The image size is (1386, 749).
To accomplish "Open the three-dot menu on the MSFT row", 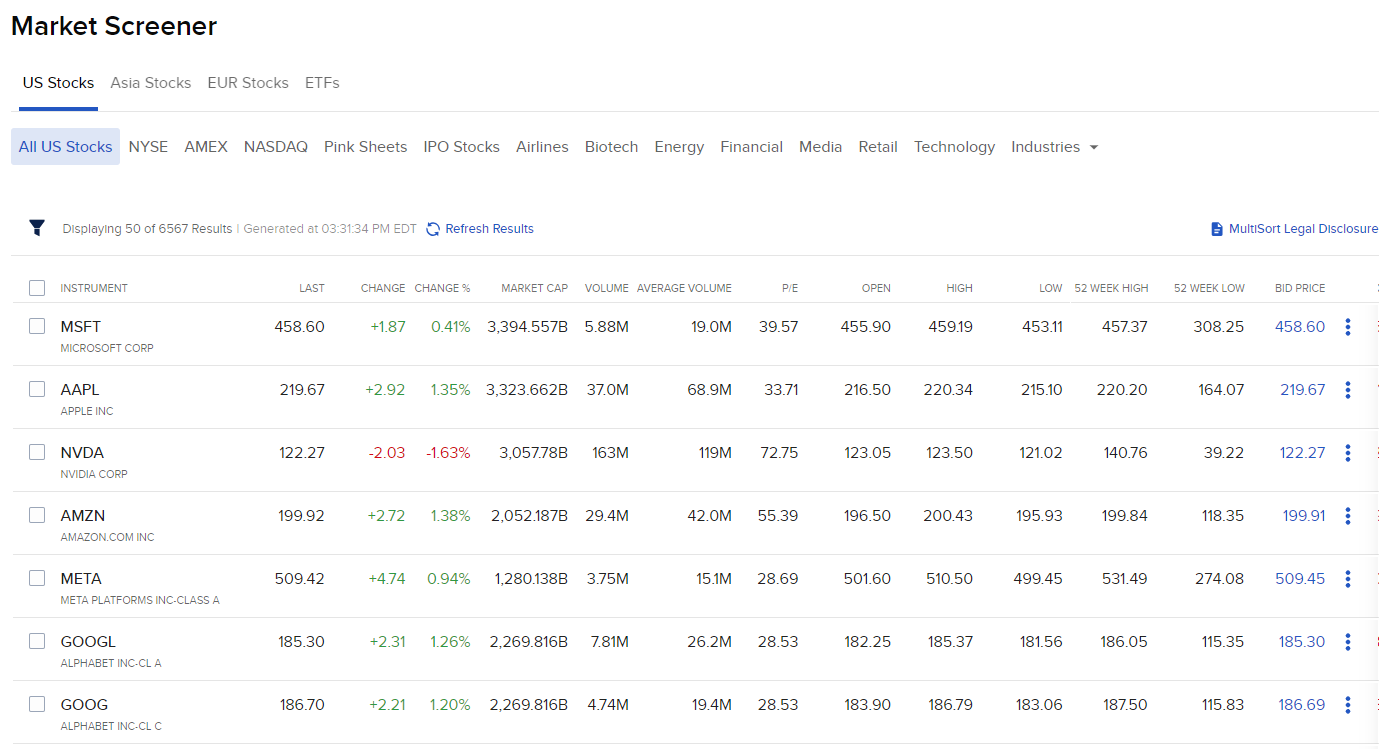I will click(x=1347, y=326).
